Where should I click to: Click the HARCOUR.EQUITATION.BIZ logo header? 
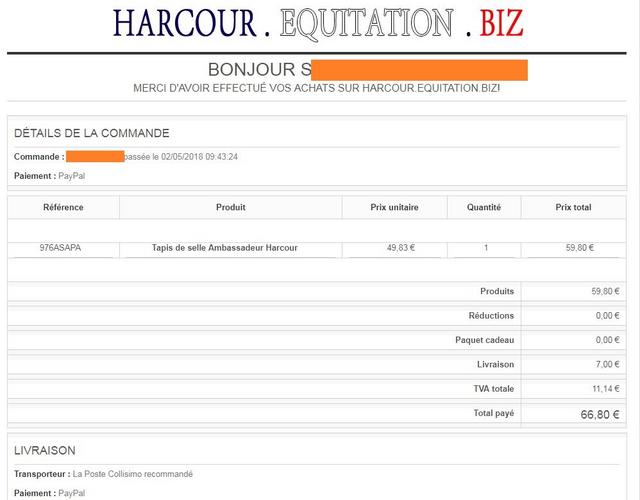click(x=318, y=23)
